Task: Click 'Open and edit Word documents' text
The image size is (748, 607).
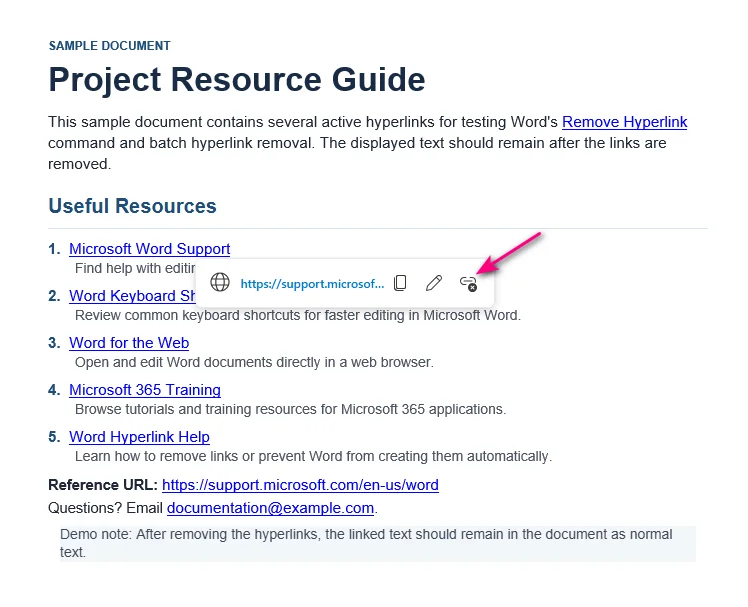Action: pyautogui.click(x=254, y=363)
